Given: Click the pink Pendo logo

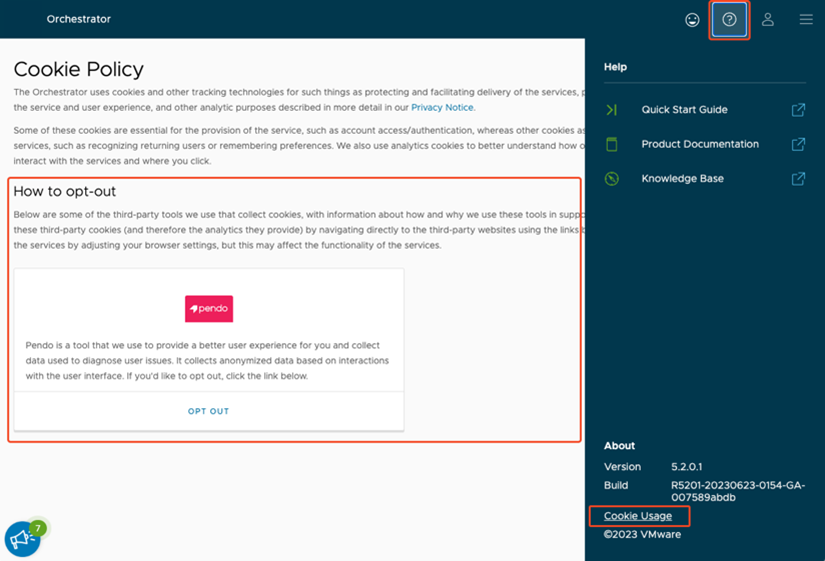Looking at the screenshot, I should (x=209, y=308).
